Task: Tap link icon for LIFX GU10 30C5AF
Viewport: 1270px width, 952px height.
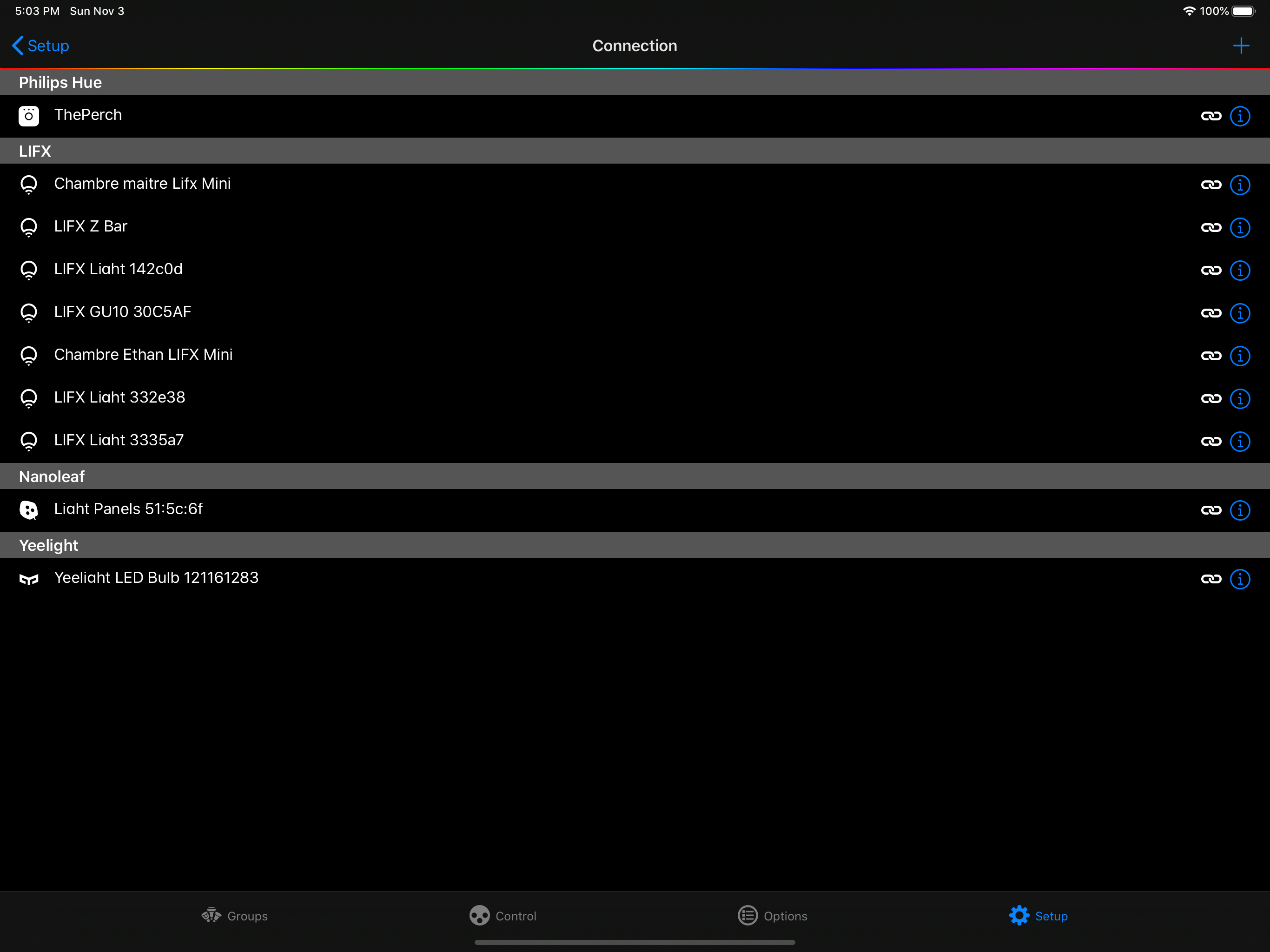Action: [1211, 313]
